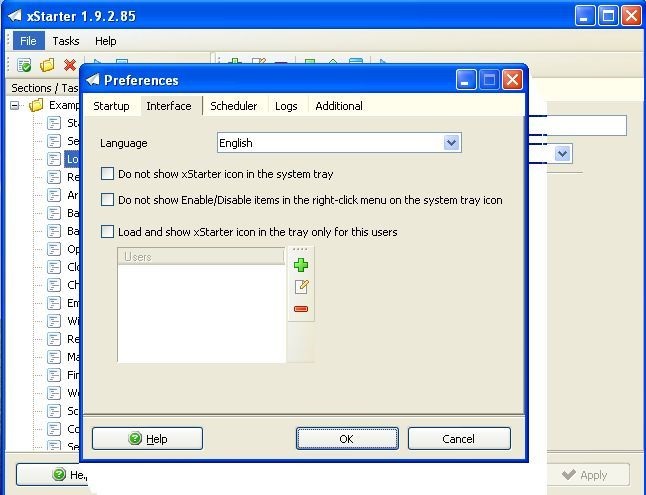
Task: Click the red X delete toolbar icon
Action: click(x=70, y=65)
